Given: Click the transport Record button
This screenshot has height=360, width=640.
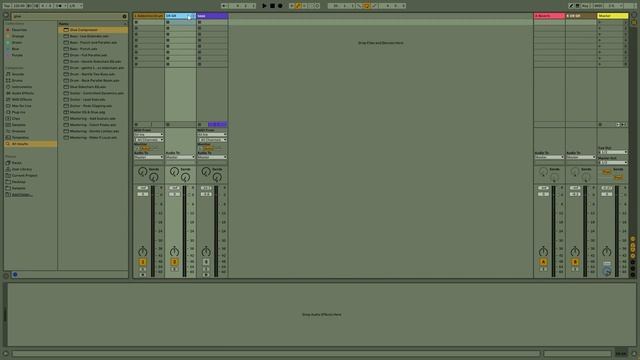Looking at the screenshot, I should point(280,6).
